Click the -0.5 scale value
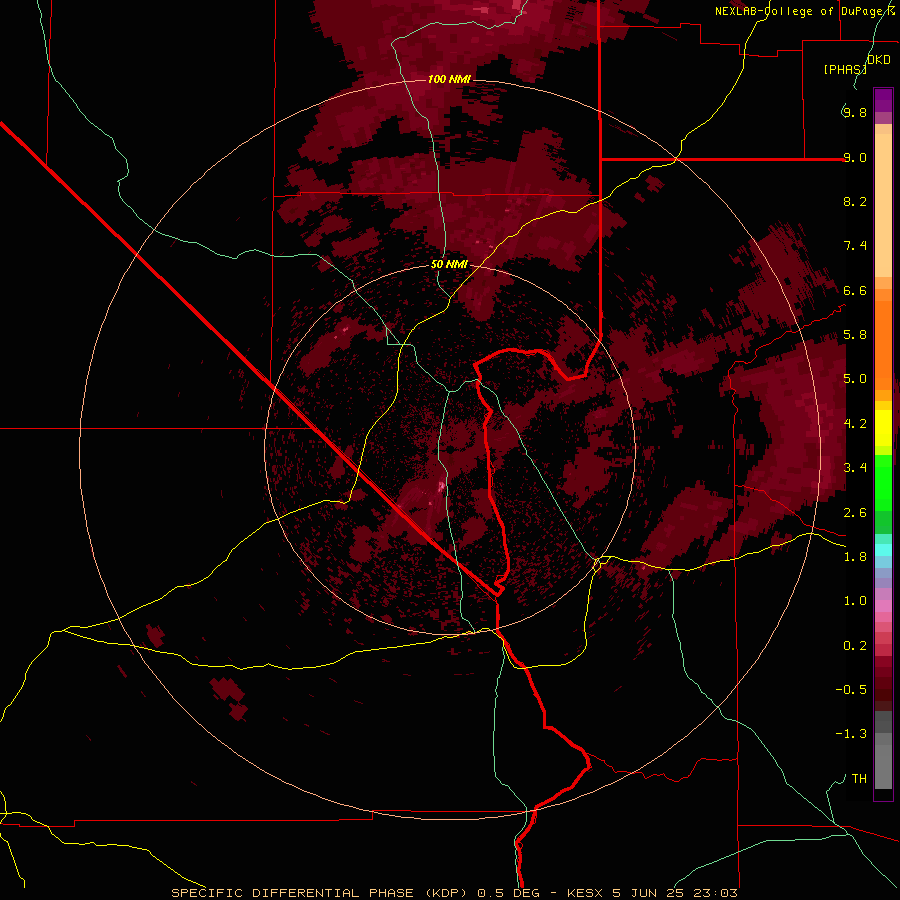The height and width of the screenshot is (900, 900). [851, 690]
